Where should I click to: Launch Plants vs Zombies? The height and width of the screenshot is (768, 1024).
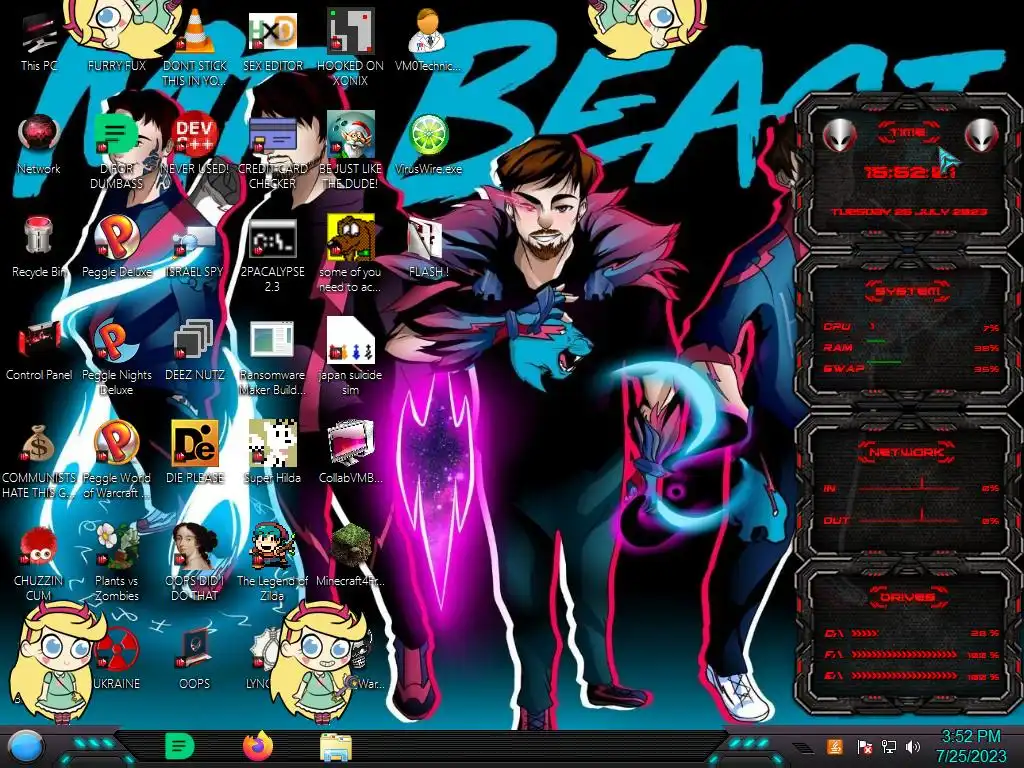click(117, 564)
